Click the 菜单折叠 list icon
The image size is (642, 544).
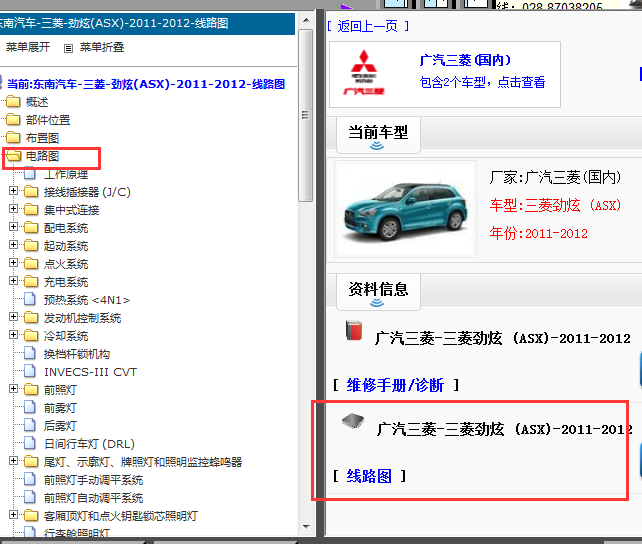68,48
